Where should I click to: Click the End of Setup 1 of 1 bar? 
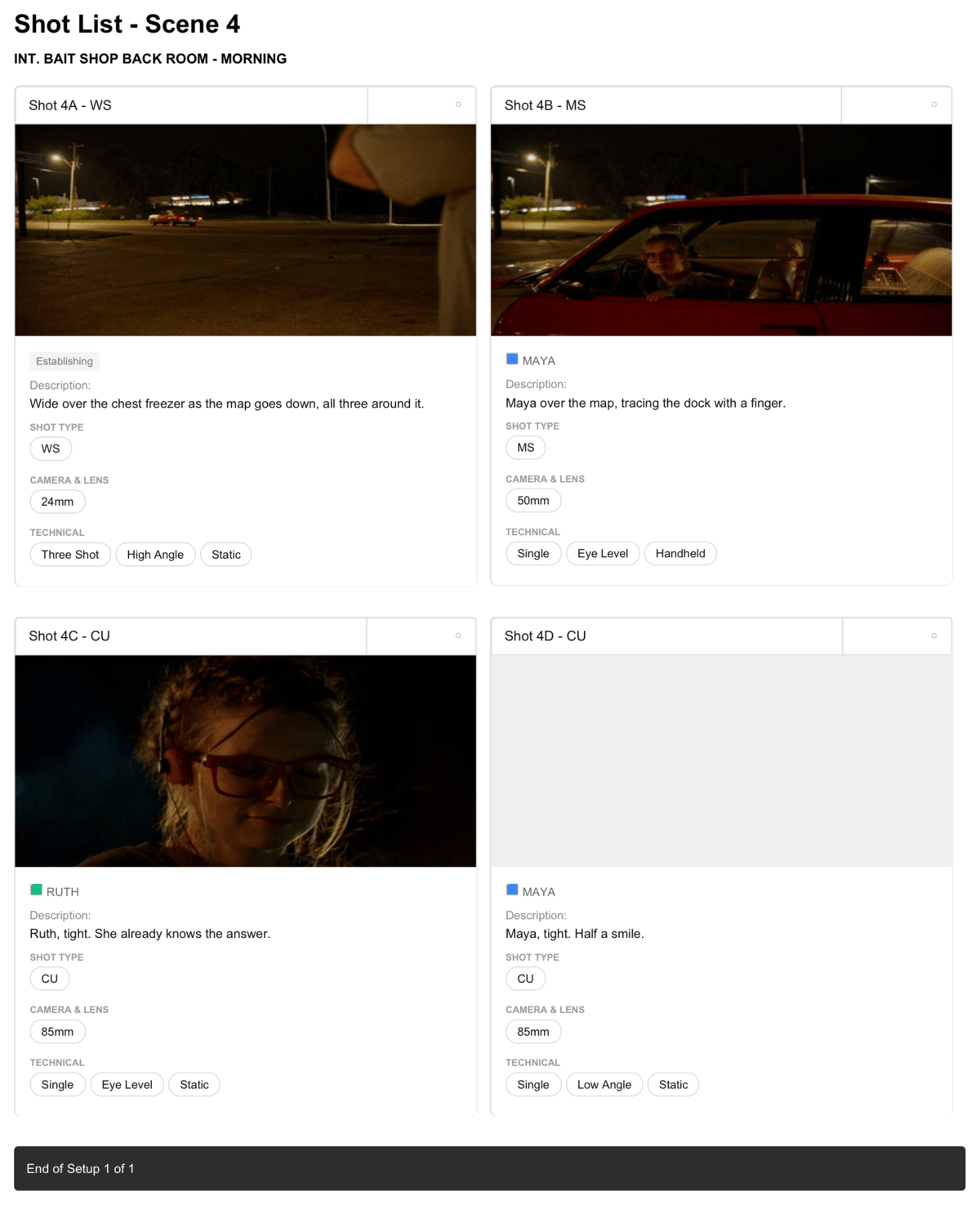[x=489, y=1168]
